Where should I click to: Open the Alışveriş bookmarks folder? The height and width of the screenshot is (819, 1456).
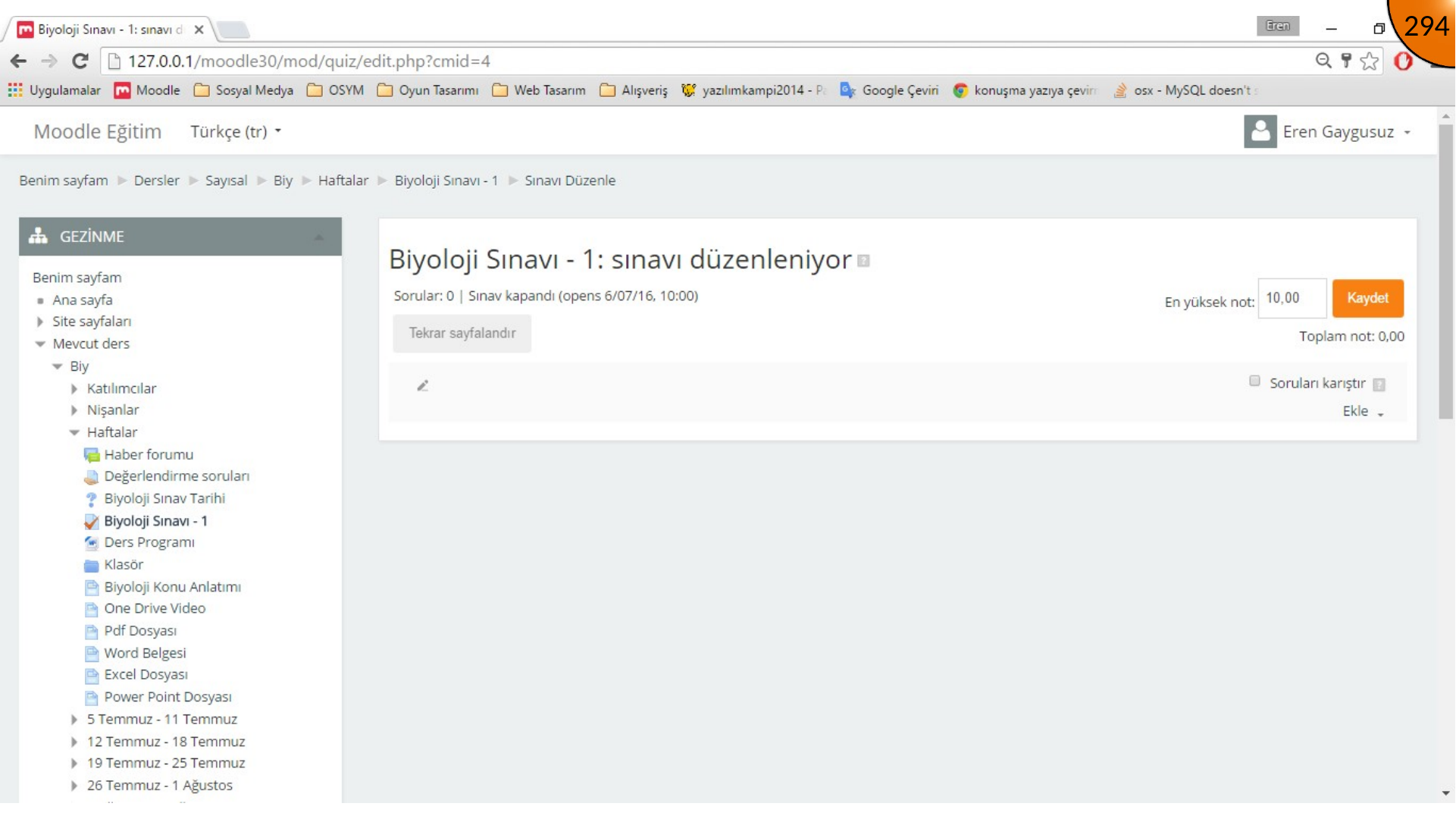(634, 90)
